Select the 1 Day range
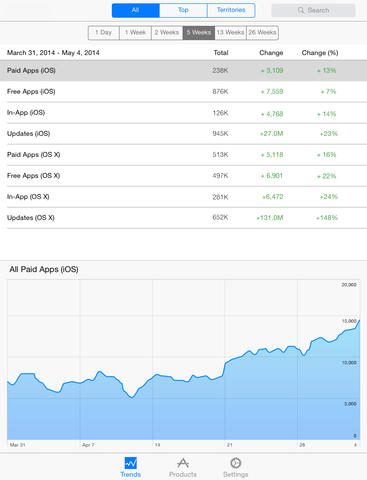 [104, 33]
